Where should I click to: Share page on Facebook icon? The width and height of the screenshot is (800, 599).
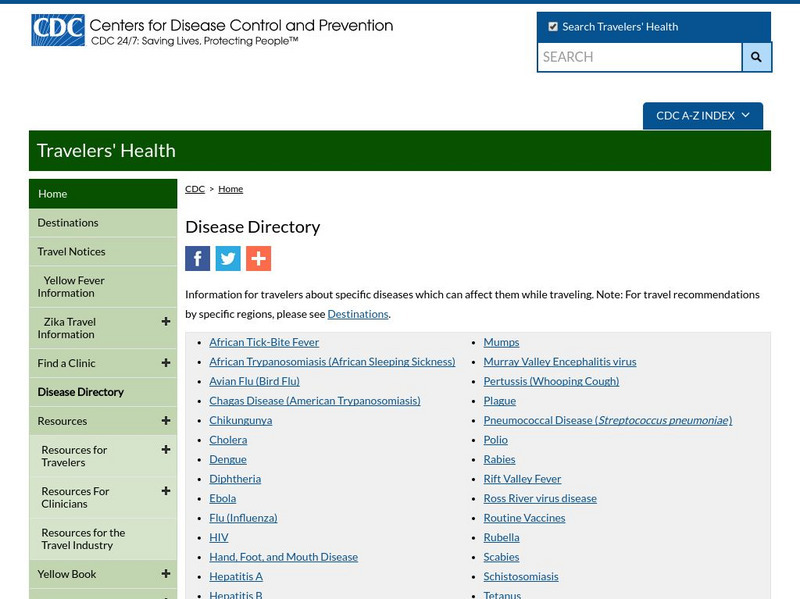coord(197,258)
